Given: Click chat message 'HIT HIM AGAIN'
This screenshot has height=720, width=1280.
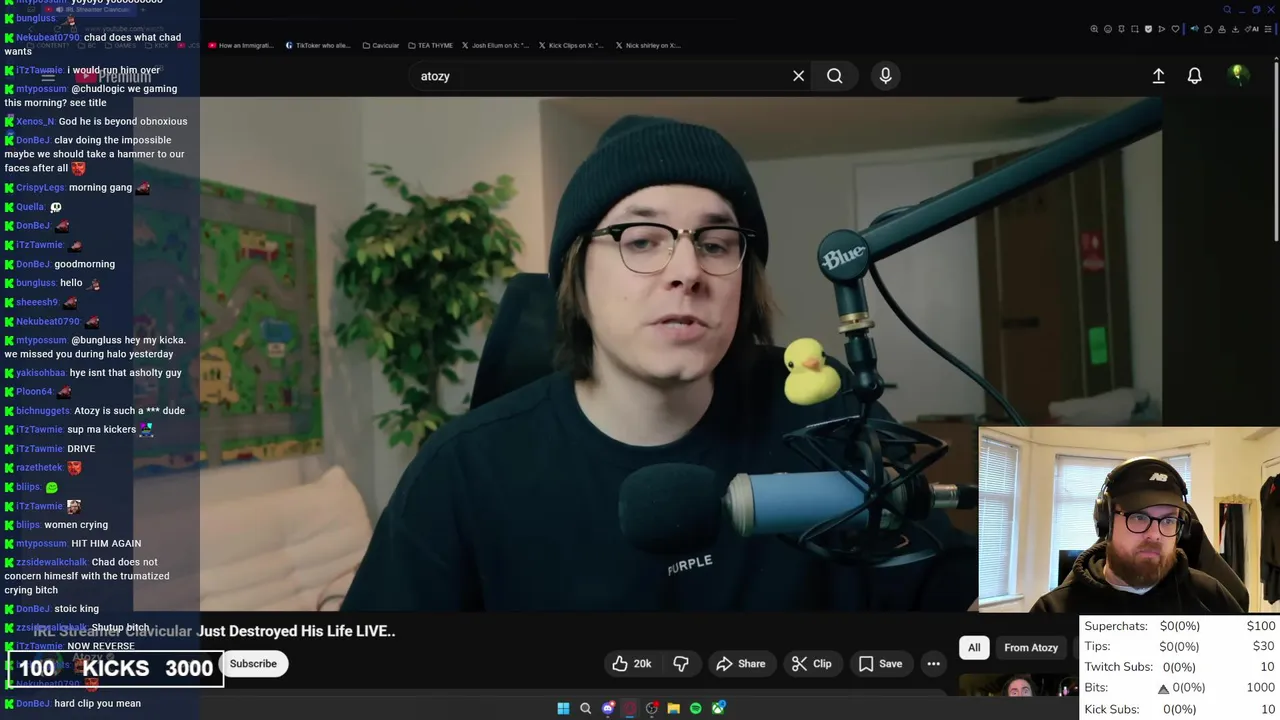Looking at the screenshot, I should pyautogui.click(x=106, y=543).
